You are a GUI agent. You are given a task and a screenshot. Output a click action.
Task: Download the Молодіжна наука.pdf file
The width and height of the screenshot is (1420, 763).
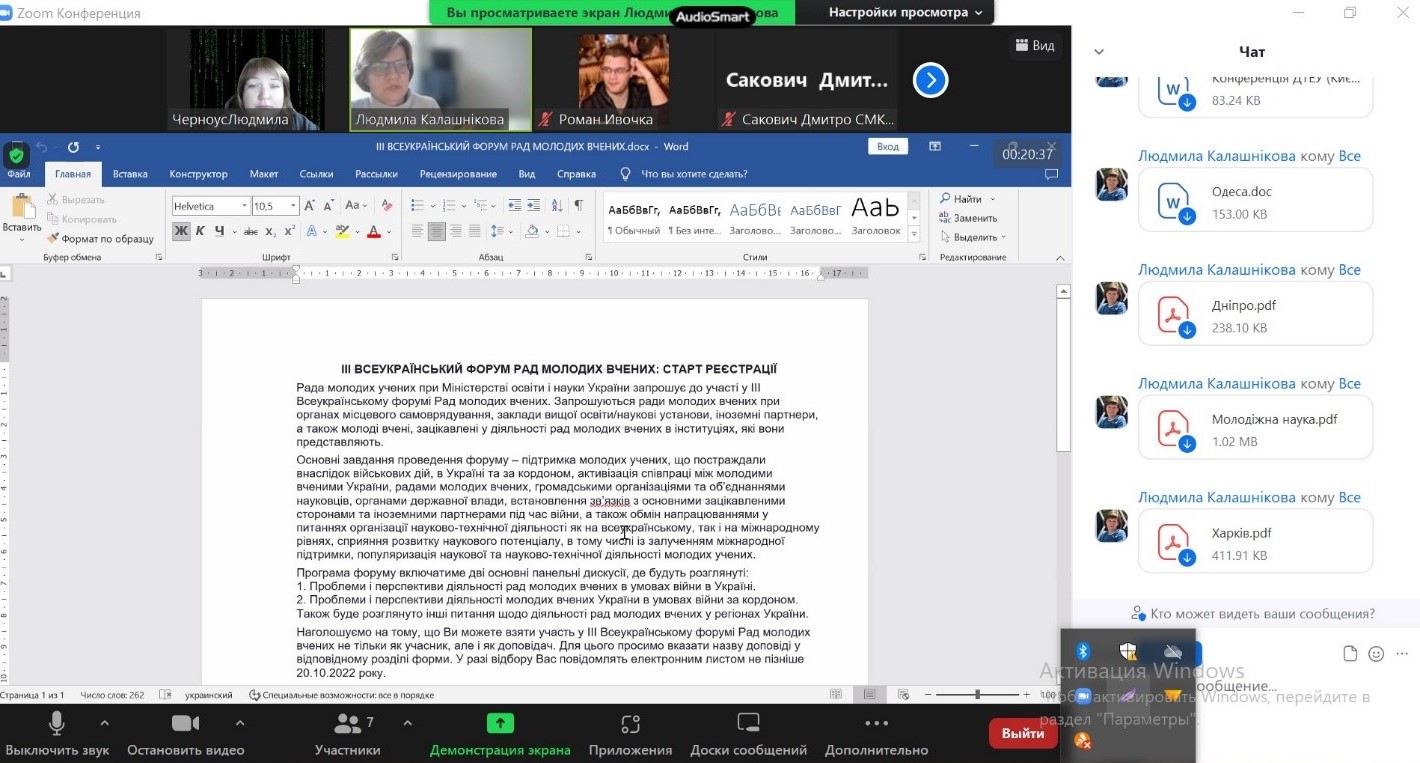click(1187, 444)
